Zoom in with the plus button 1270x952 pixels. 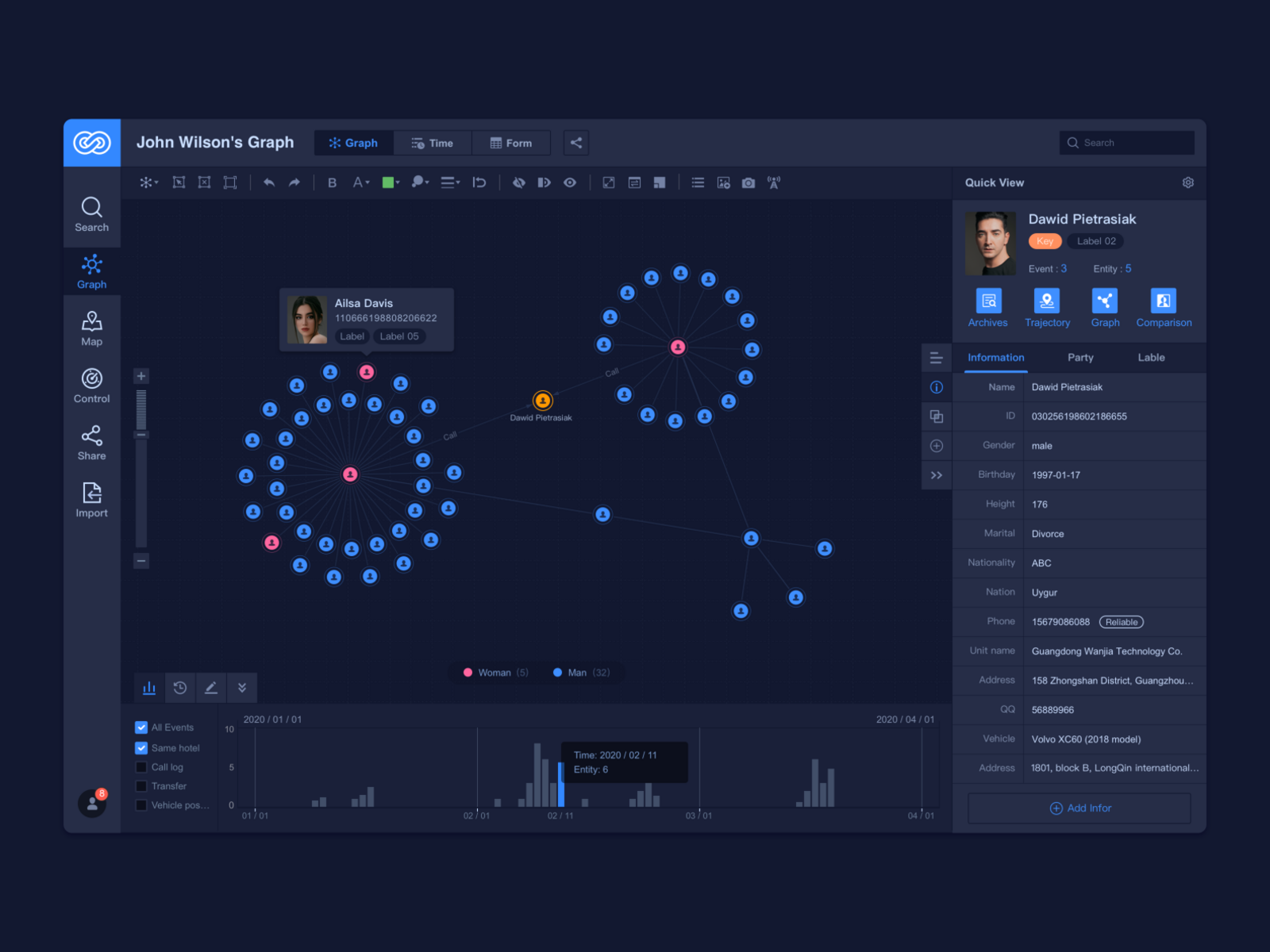(141, 376)
